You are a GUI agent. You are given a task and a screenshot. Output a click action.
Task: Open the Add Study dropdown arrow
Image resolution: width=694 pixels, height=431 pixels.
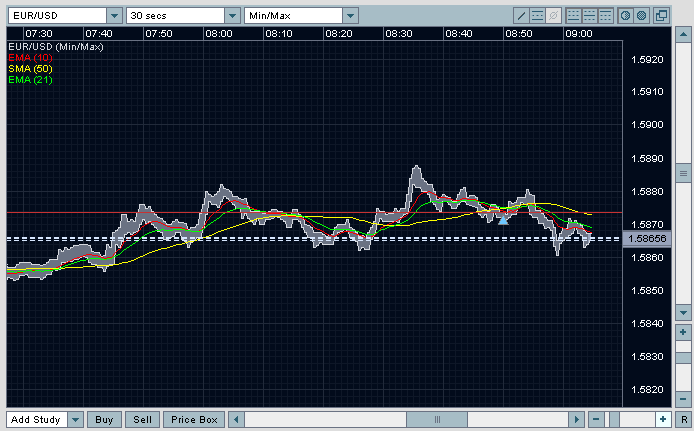click(x=76, y=419)
